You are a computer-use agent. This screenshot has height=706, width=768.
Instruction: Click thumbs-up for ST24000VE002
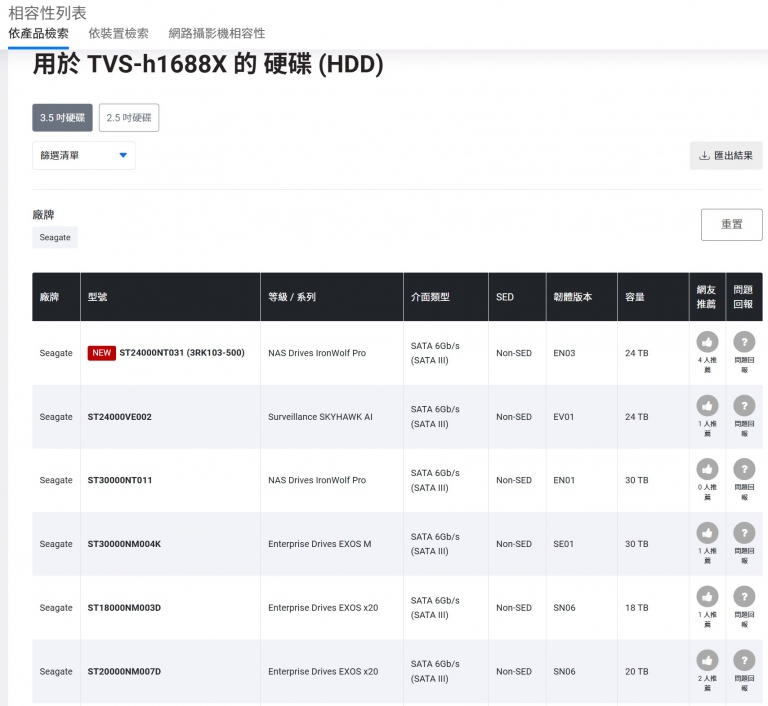pos(707,406)
